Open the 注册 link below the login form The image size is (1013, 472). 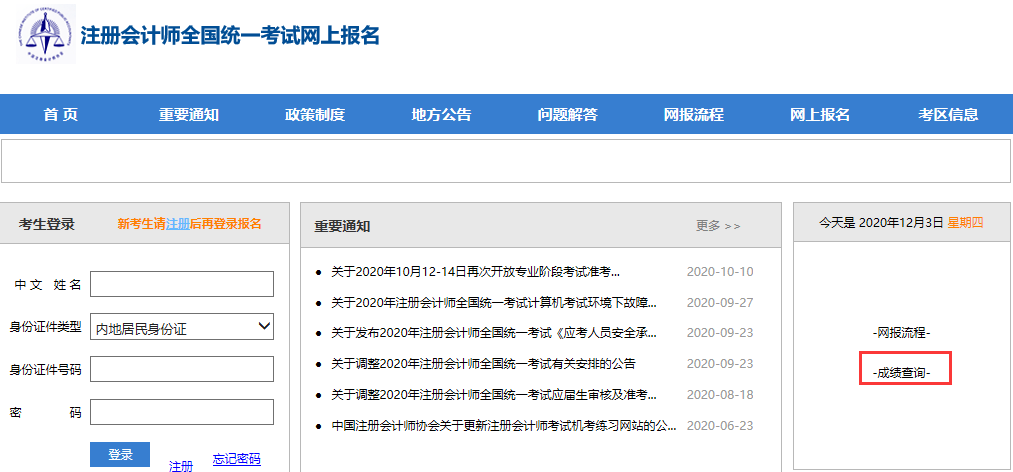[181, 466]
